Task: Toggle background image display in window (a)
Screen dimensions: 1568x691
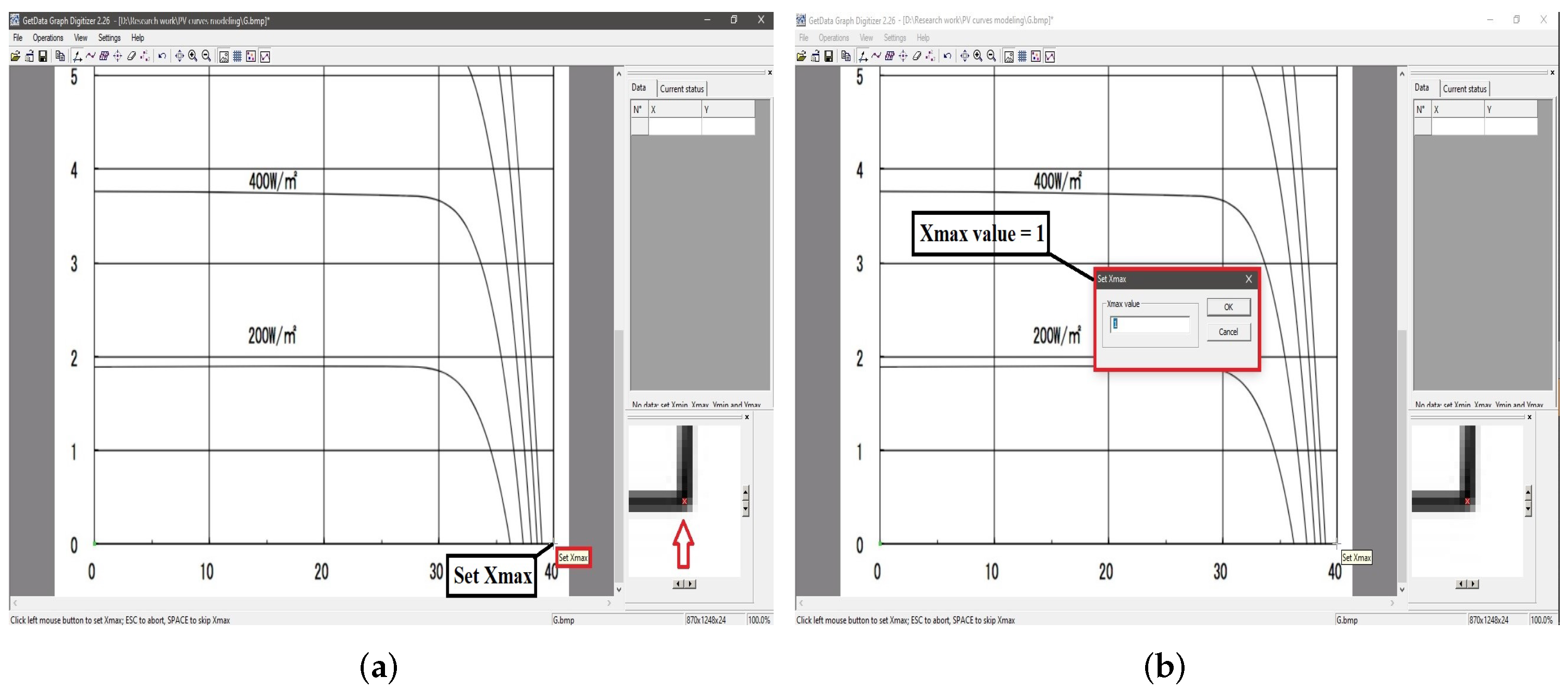Action: coord(224,57)
